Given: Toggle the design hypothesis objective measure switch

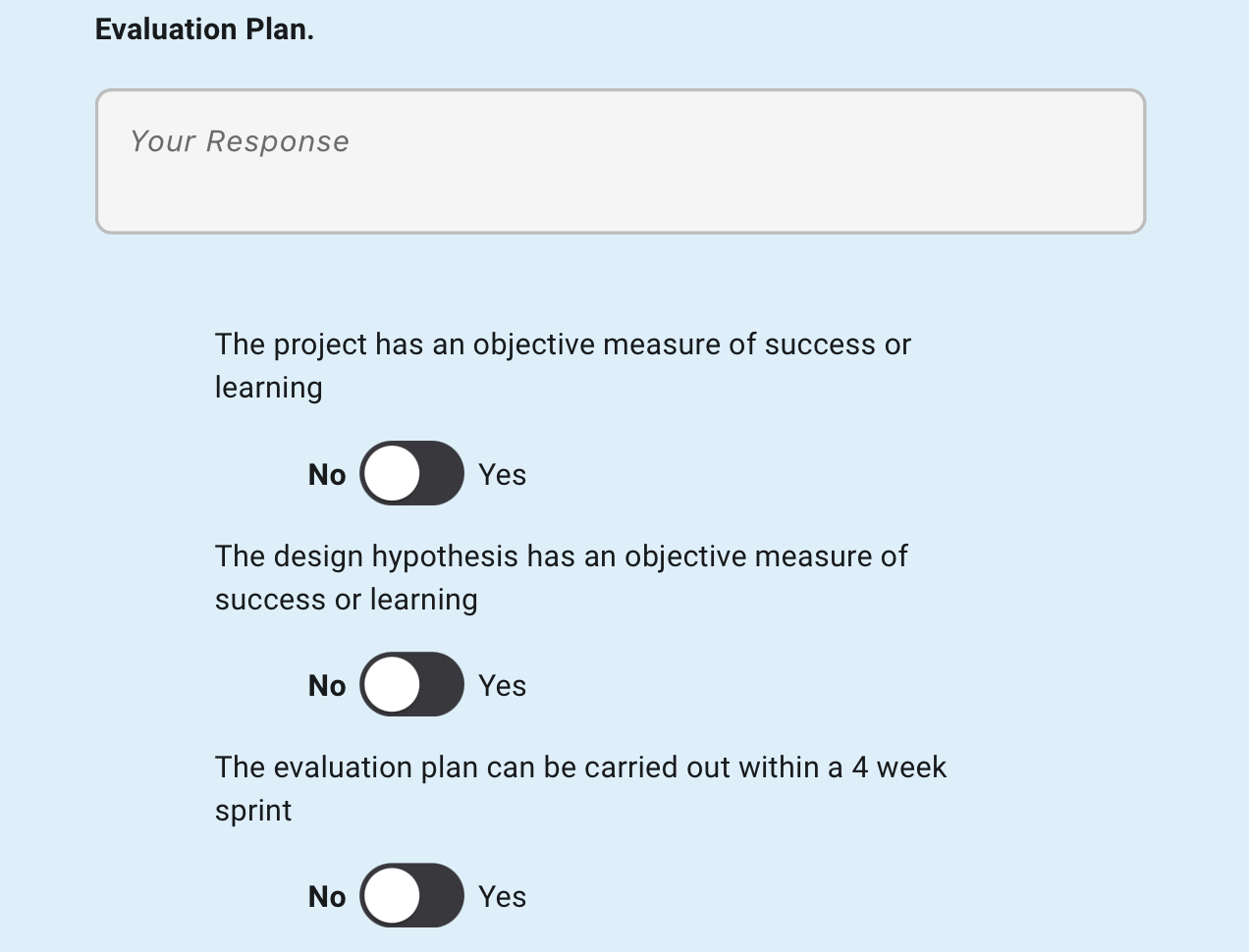Looking at the screenshot, I should (x=412, y=685).
